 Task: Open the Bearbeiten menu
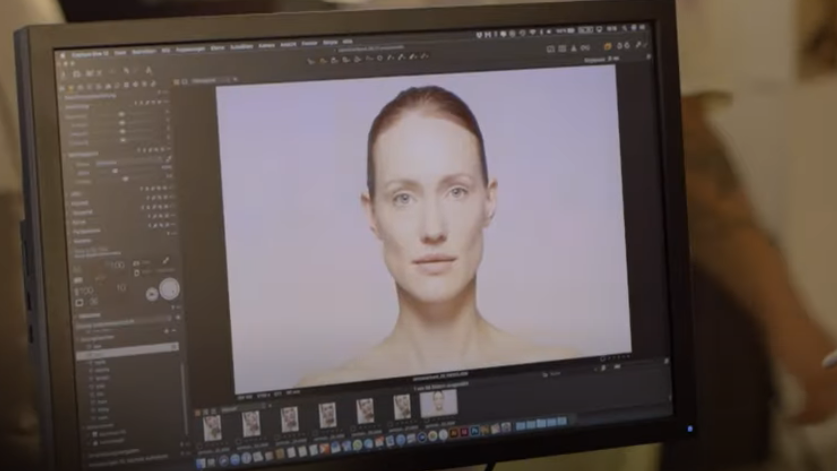(x=144, y=51)
